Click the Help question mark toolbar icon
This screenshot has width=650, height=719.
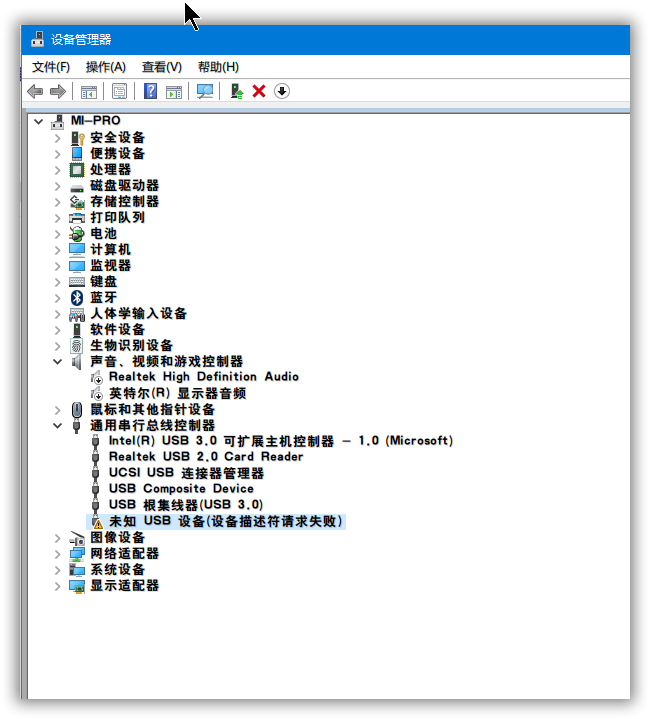pos(150,91)
